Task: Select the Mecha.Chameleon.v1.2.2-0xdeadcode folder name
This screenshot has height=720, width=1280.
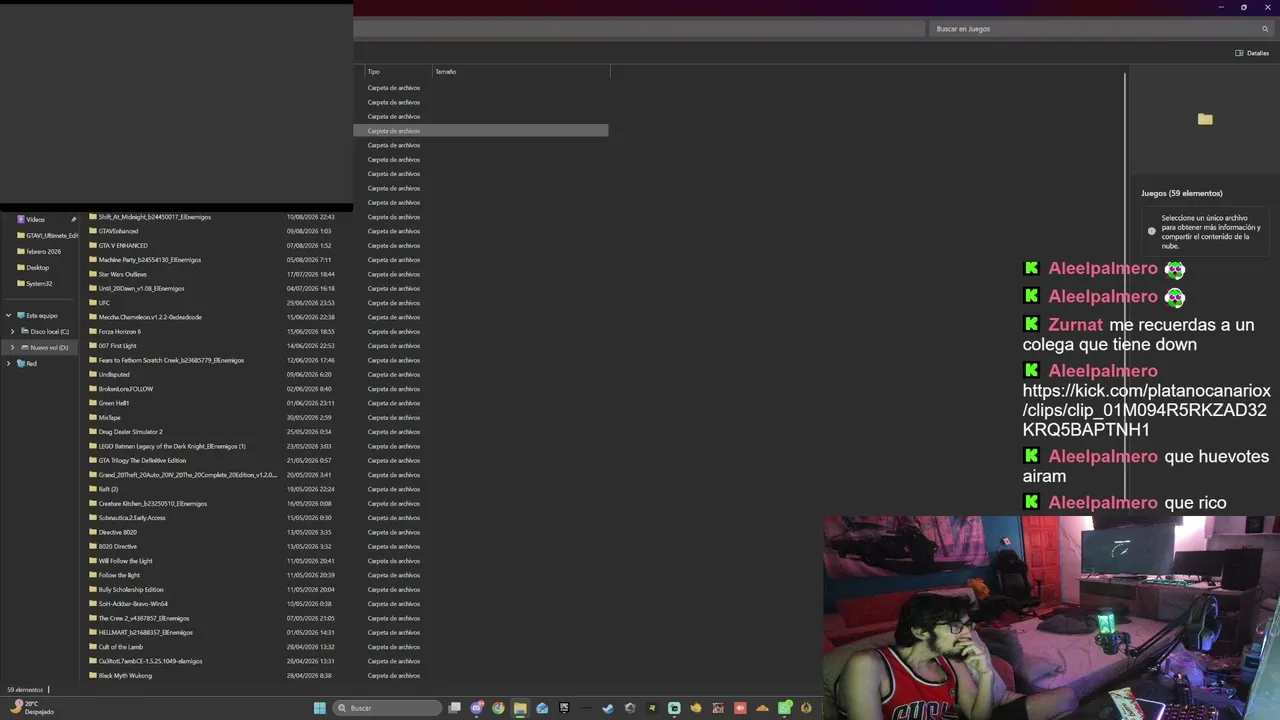Action: (150, 317)
